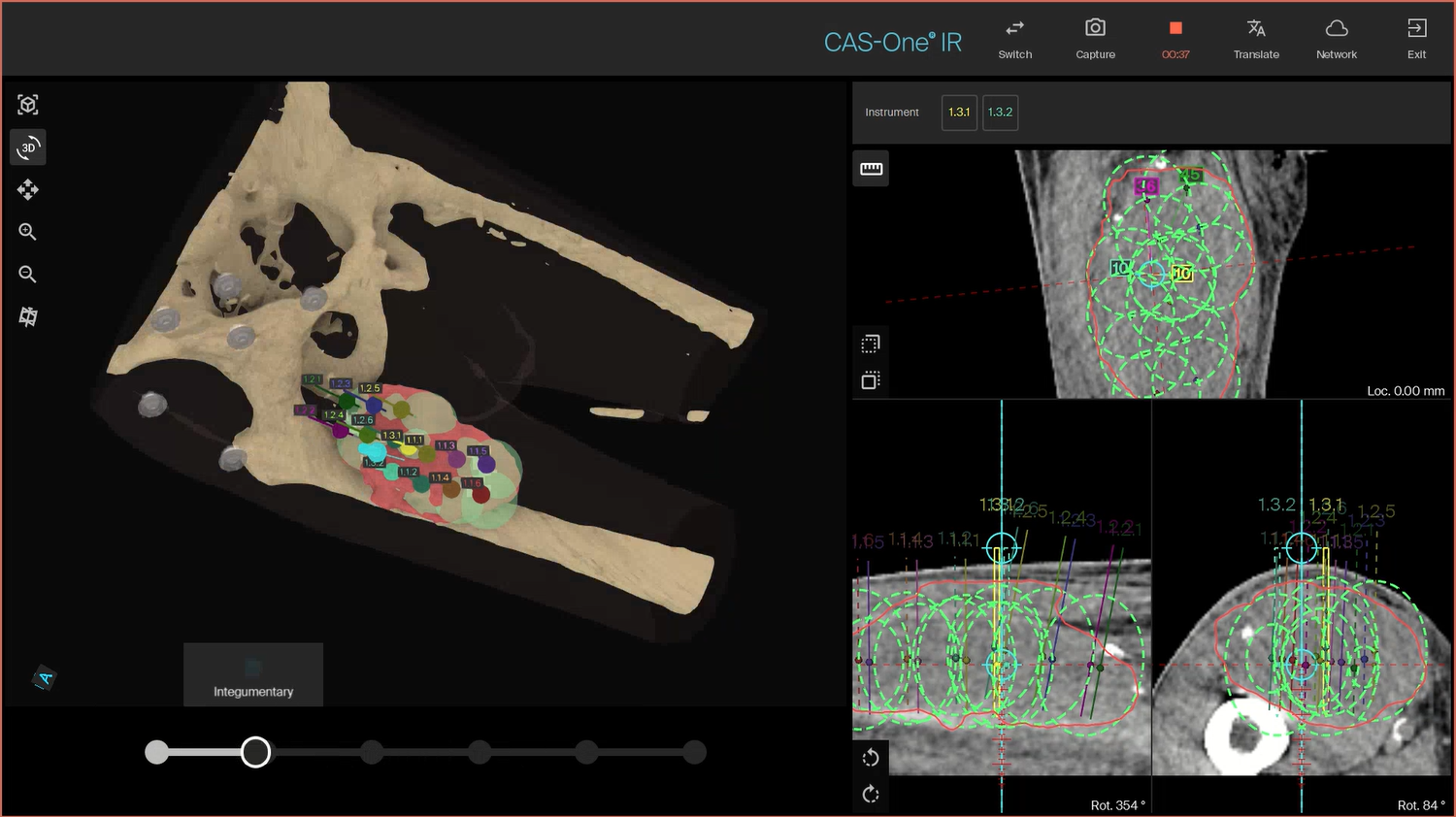Zoom in on the 3D model
This screenshot has width=1456, height=817.
pyautogui.click(x=27, y=232)
